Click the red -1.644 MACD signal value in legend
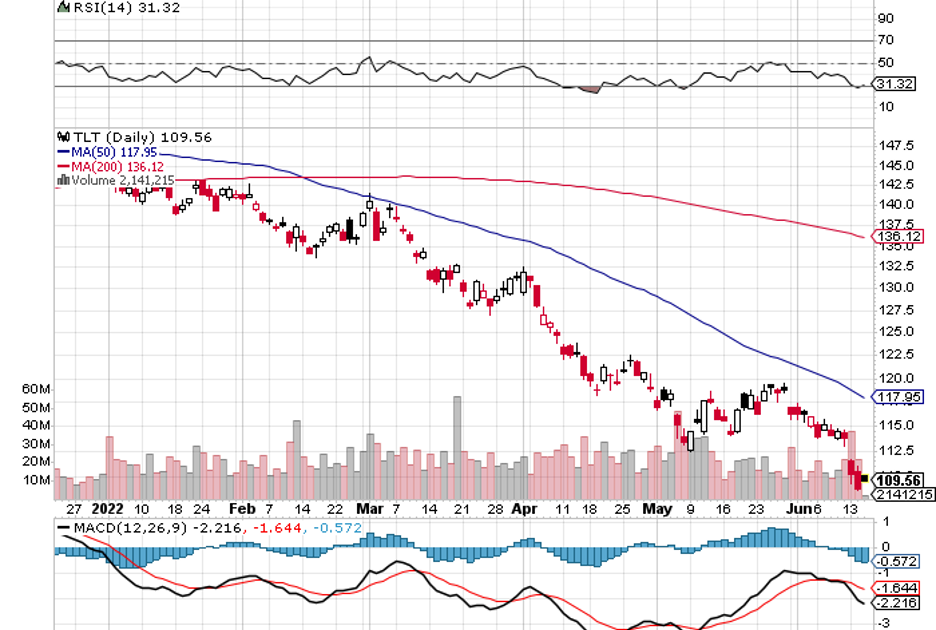 click(x=277, y=528)
